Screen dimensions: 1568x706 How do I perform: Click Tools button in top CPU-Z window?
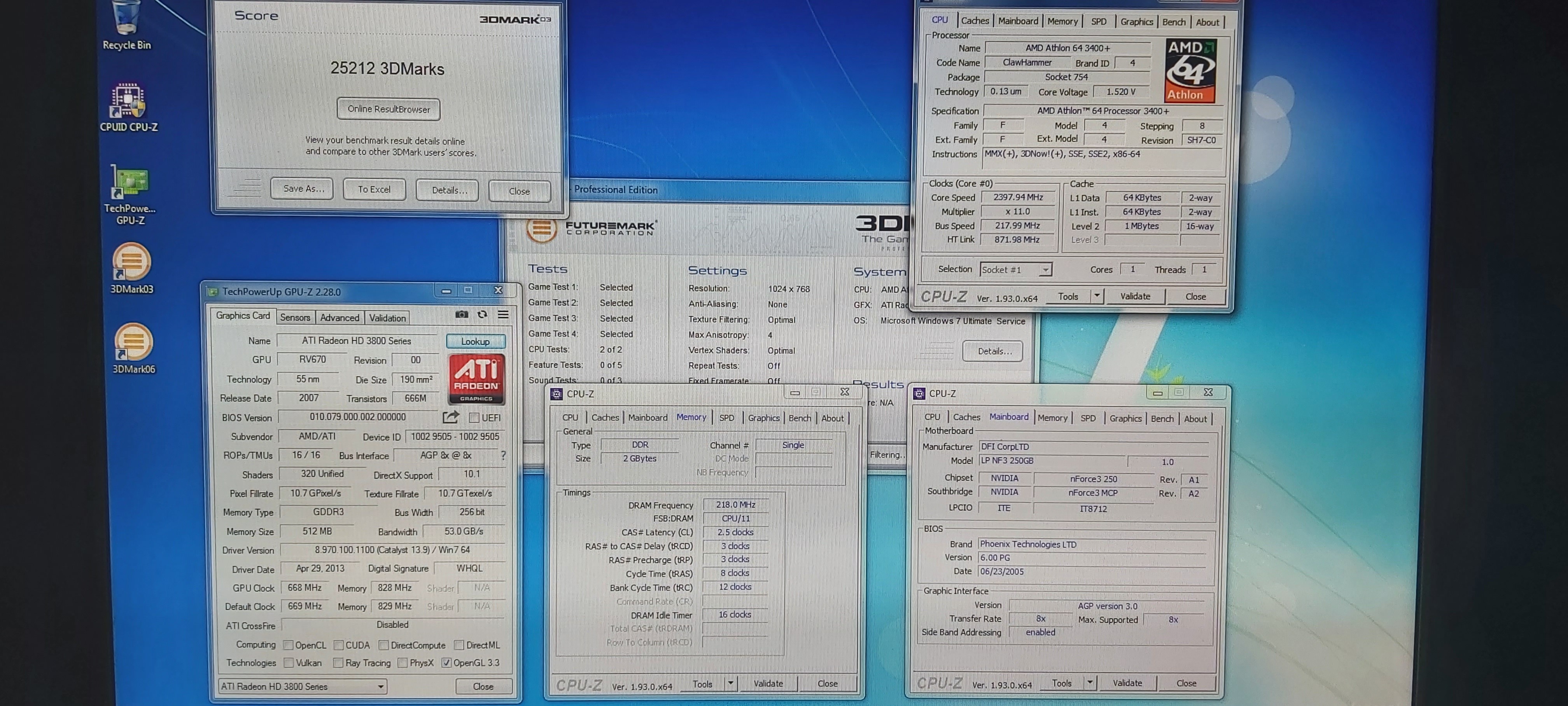1067,296
